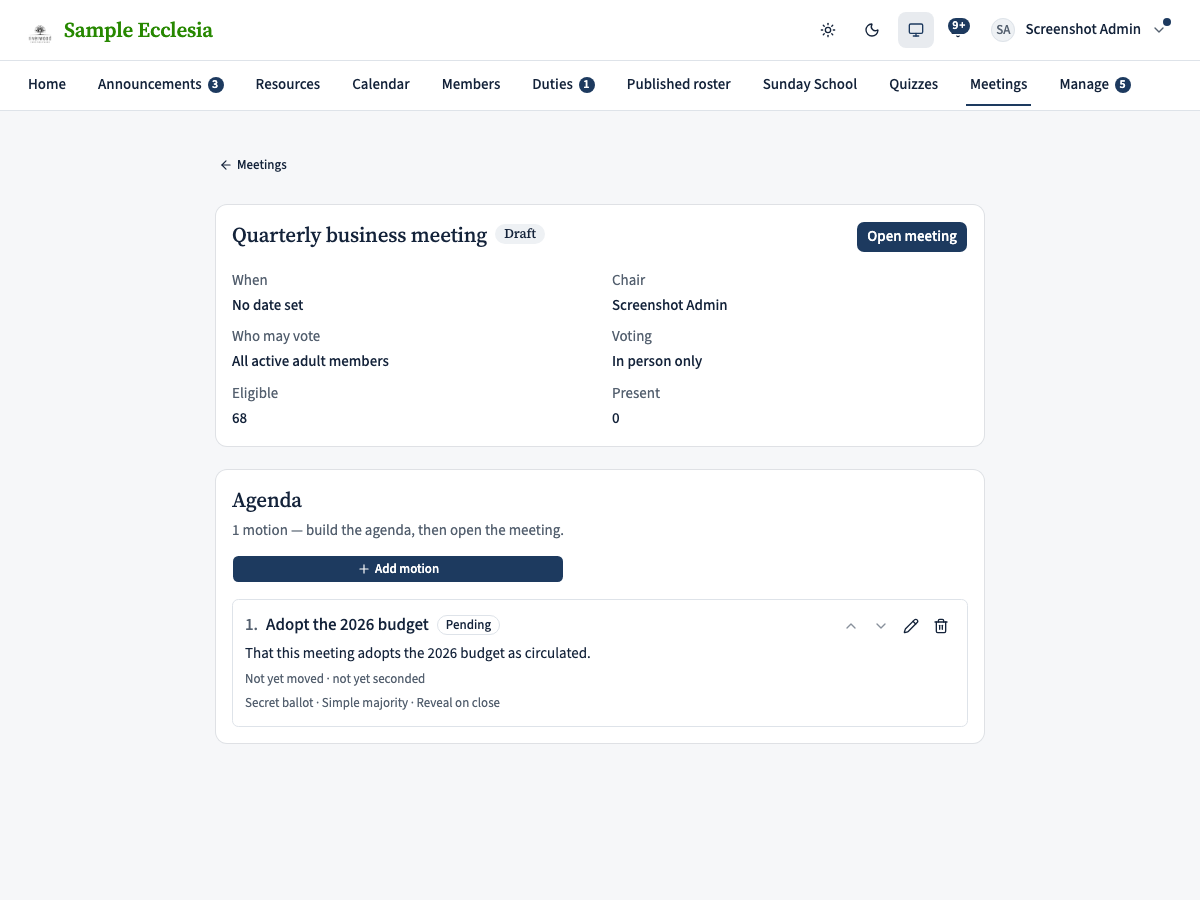The width and height of the screenshot is (1200, 900).
Task: Go to Announcements tab
Action: coord(160,84)
